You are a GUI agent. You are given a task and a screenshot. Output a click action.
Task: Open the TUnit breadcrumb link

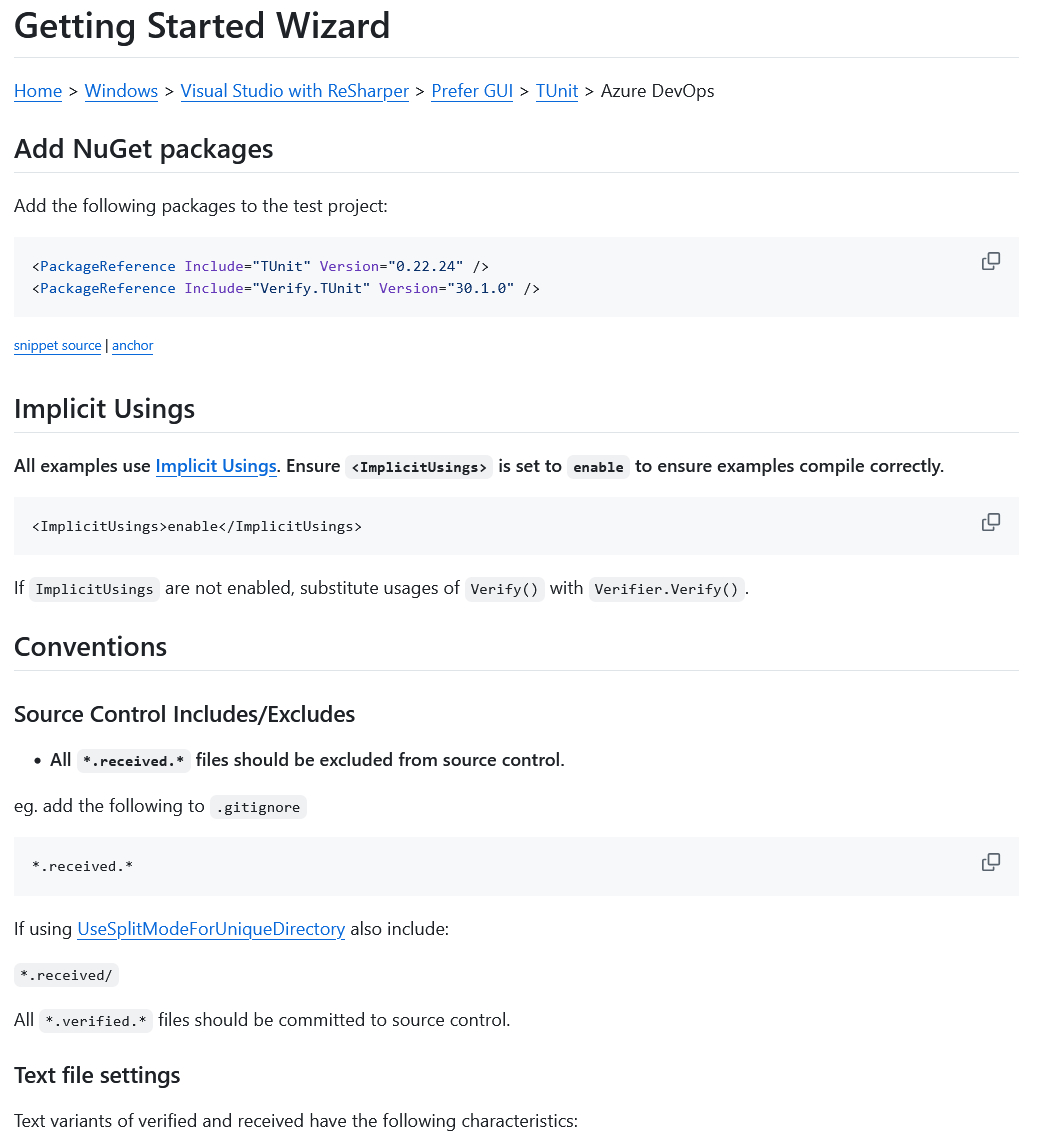557,91
